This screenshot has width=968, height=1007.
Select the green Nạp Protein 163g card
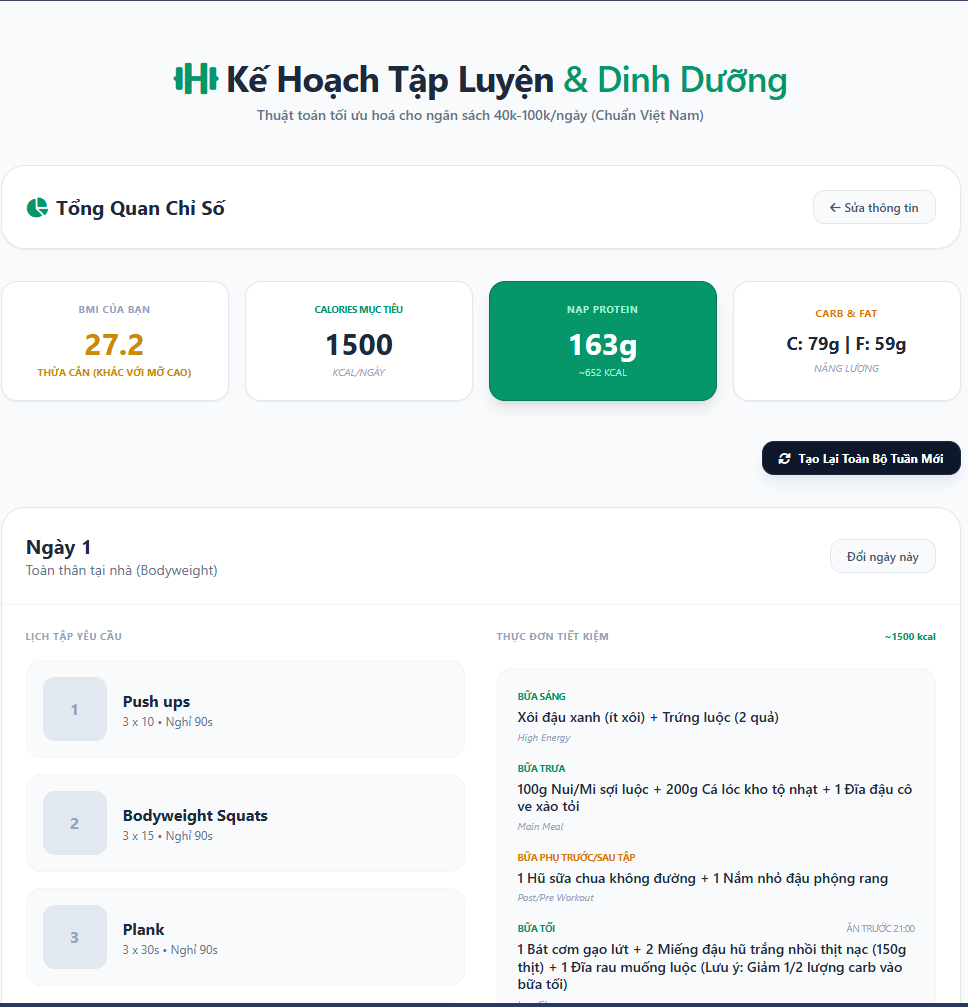coord(603,341)
